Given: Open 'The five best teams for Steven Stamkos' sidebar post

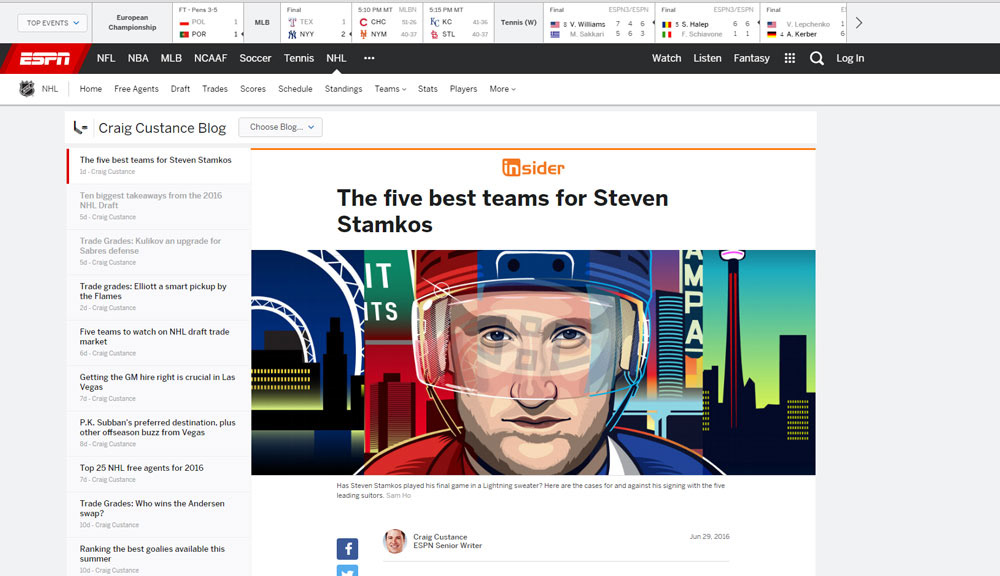Looking at the screenshot, I should [159, 166].
